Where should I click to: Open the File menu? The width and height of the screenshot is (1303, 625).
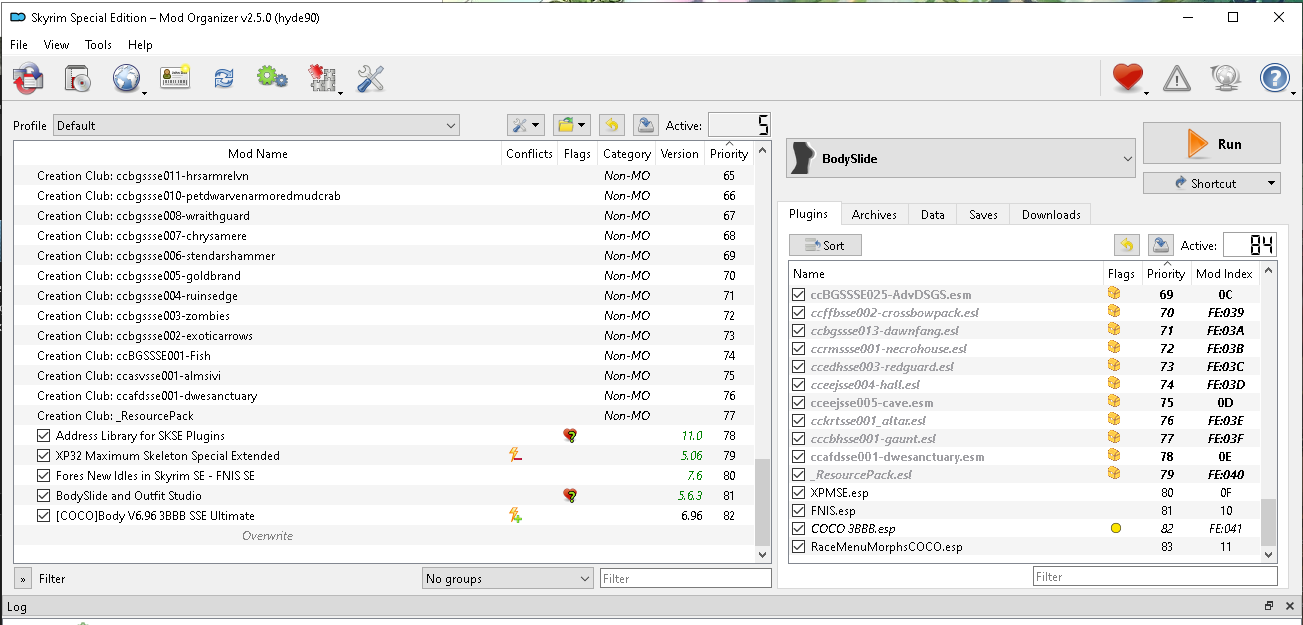(19, 45)
